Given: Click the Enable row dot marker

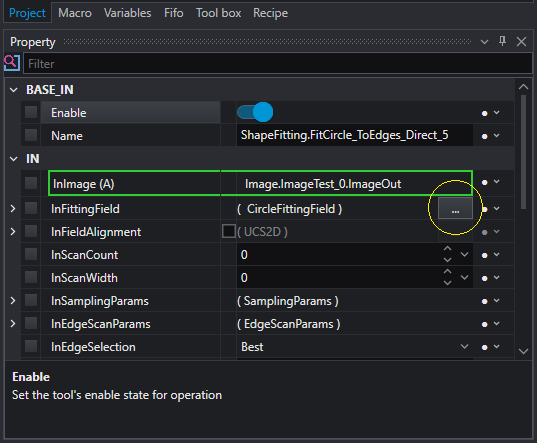Looking at the screenshot, I should coord(484,113).
